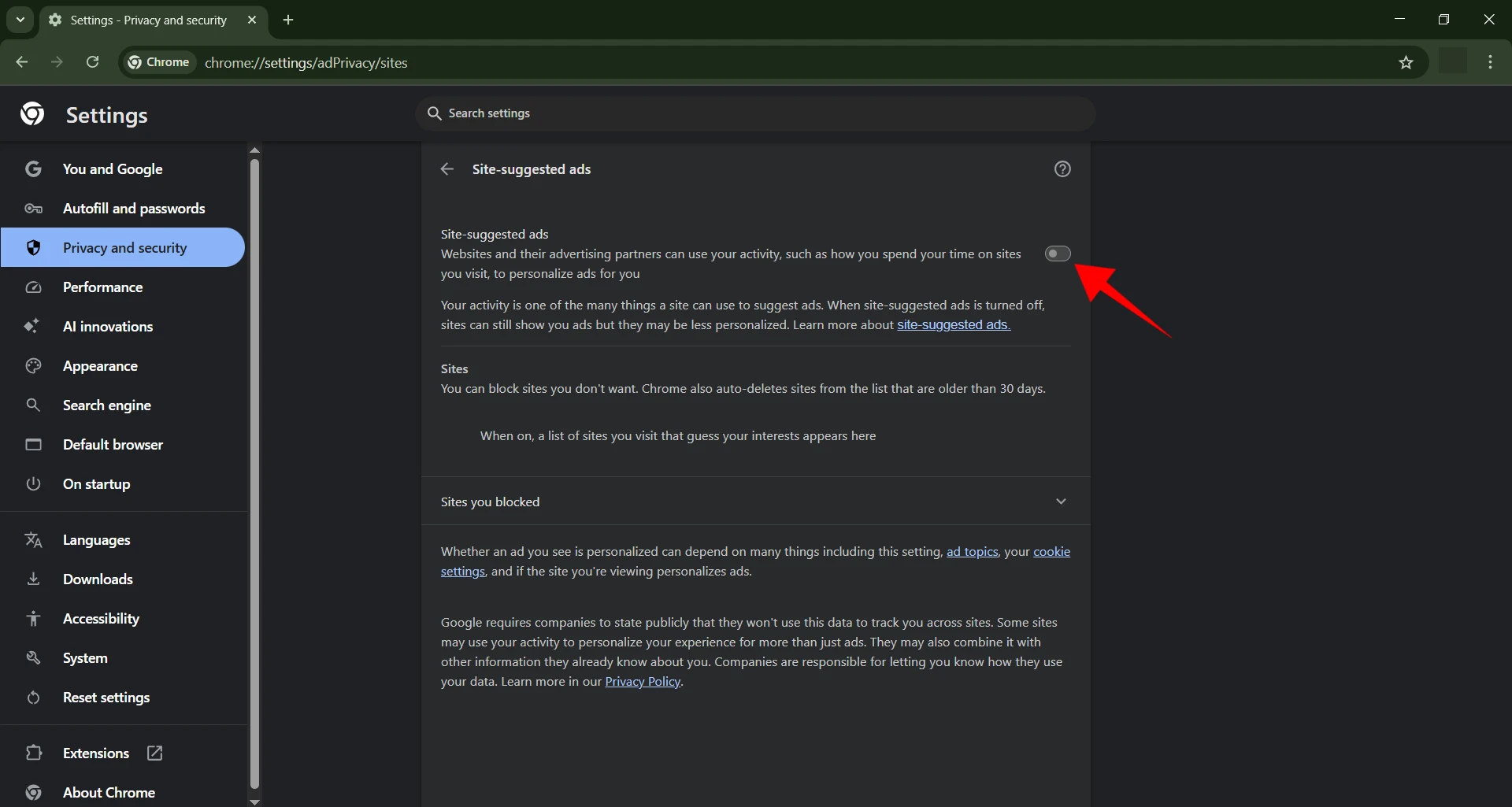The width and height of the screenshot is (1512, 807).
Task: Open the tab search dropdown arrow
Action: point(20,20)
